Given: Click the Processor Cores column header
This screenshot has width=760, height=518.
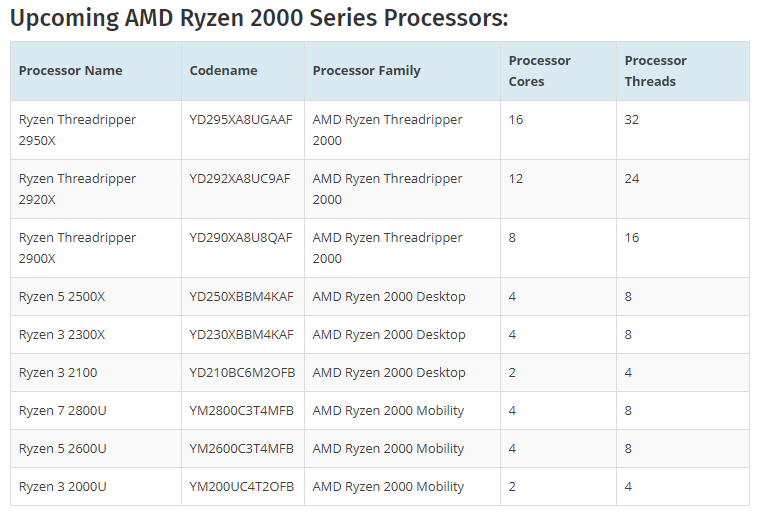Looking at the screenshot, I should coord(539,71).
